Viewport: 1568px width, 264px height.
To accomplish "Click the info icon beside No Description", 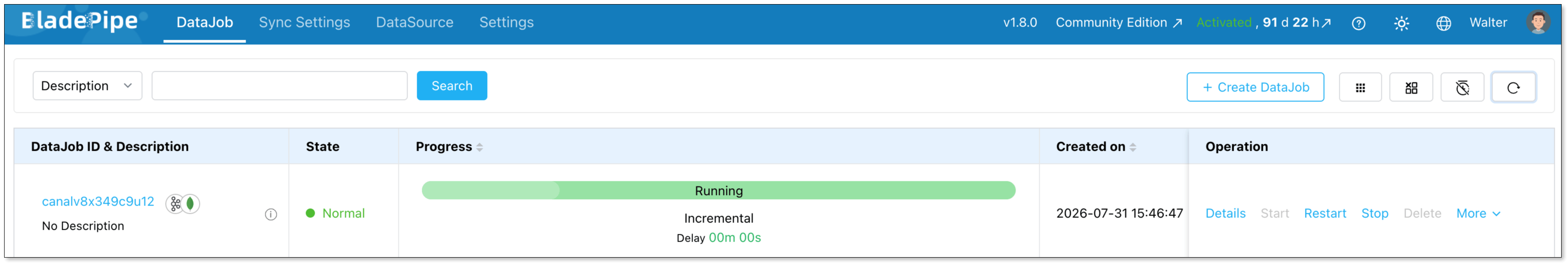I will pos(271,214).
